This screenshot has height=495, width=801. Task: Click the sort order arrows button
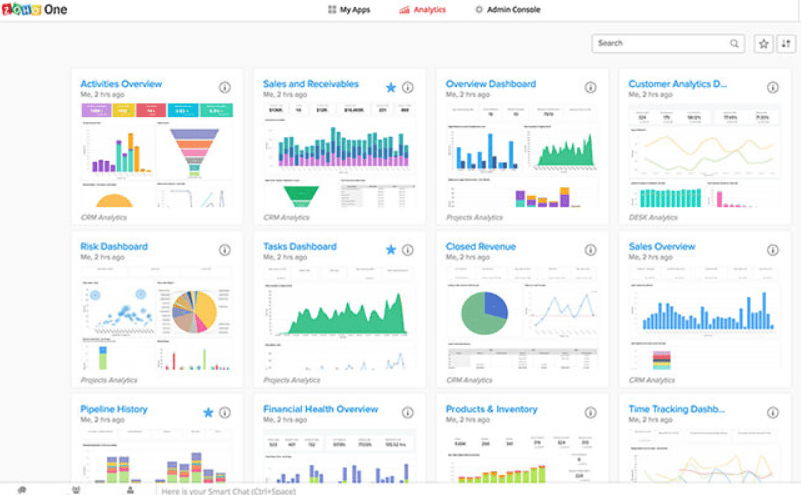(x=786, y=44)
